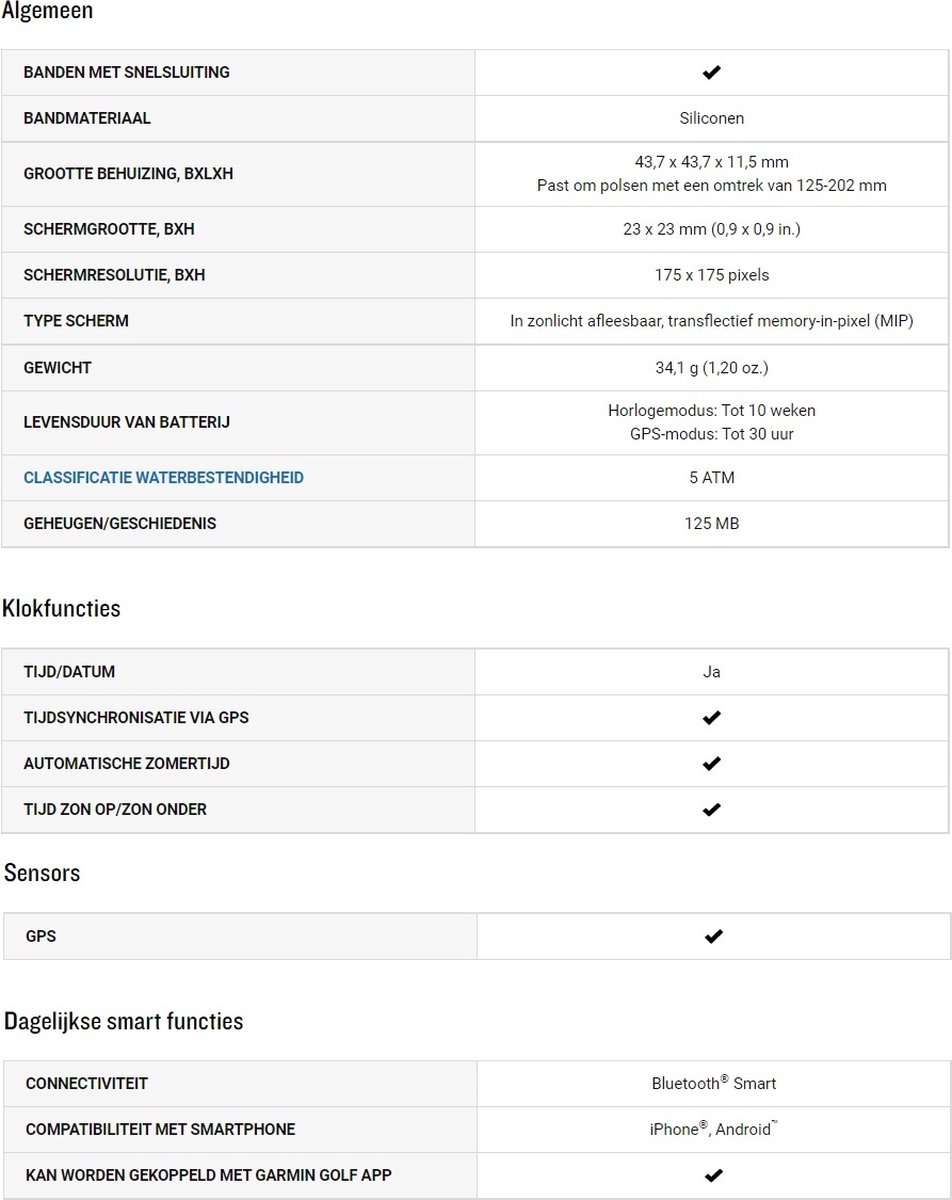Click checkmark for Tijd zon op/zon onder
Screen dimensions: 952x1200
pos(712,810)
